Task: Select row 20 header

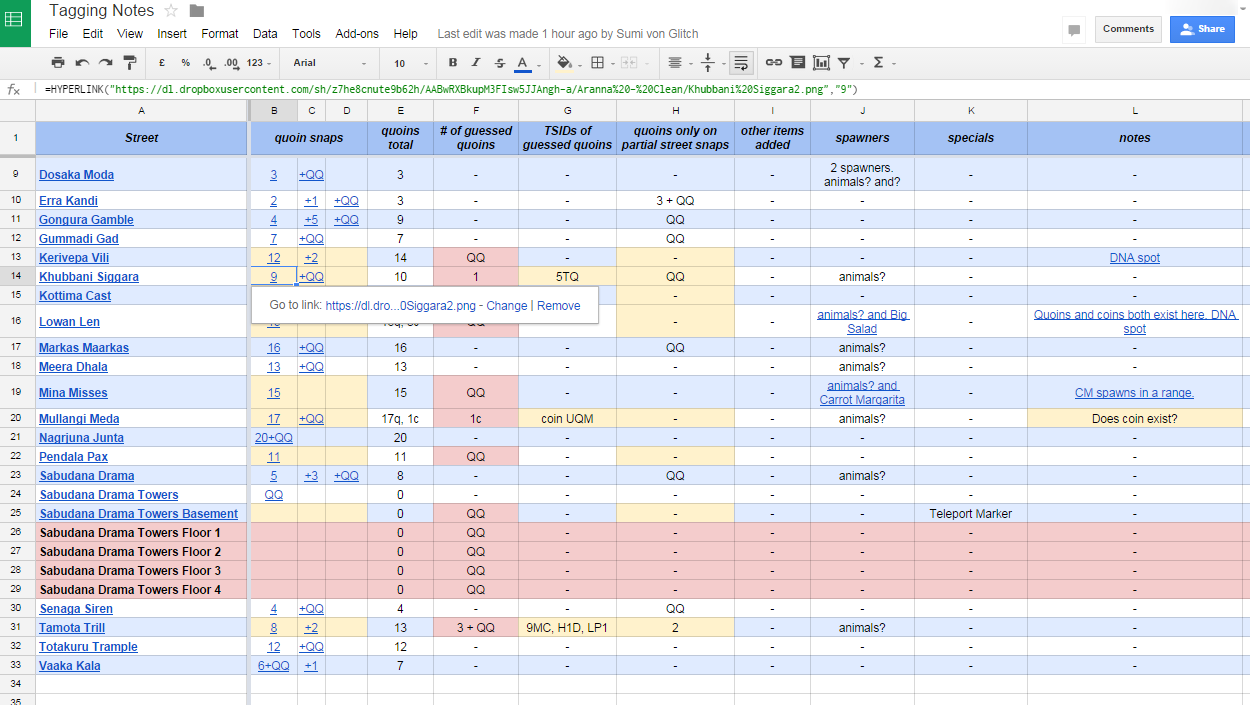Action: [17, 419]
